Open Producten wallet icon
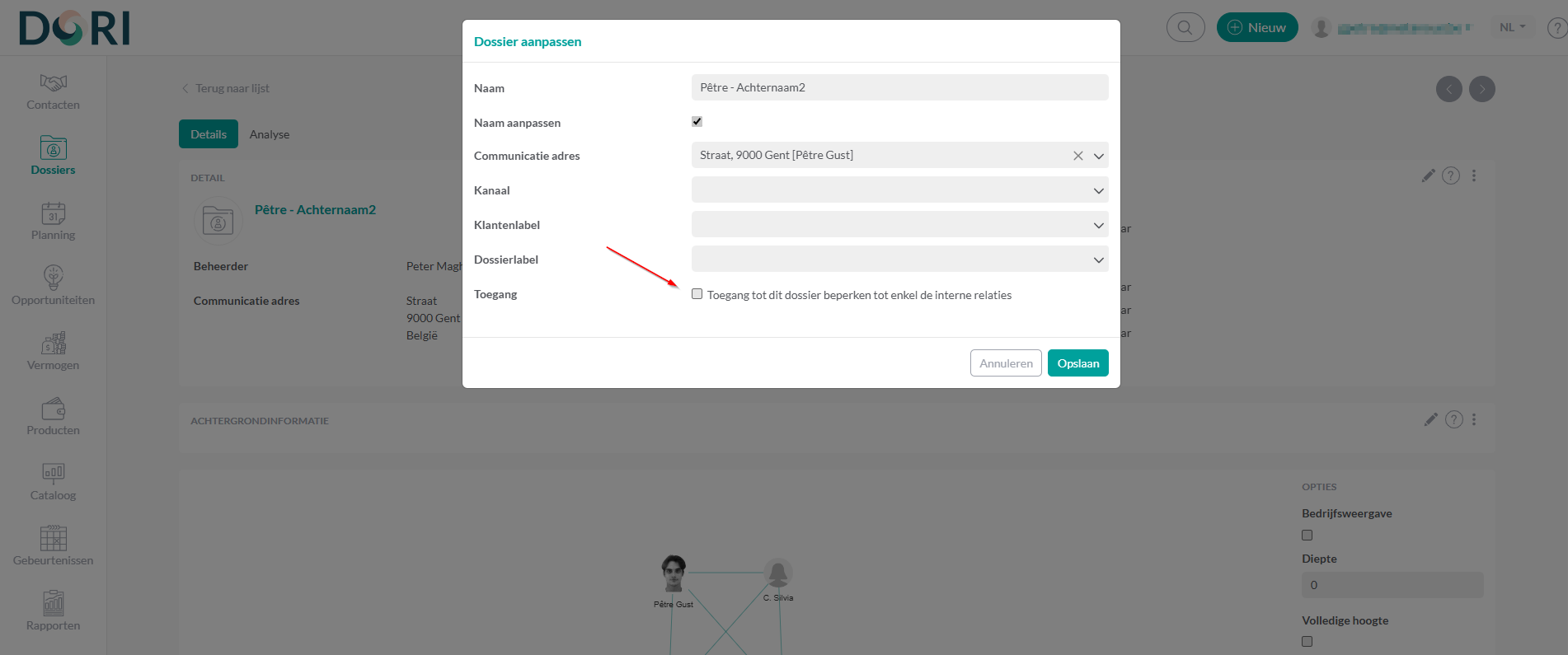Viewport: 1568px width, 655px height. click(54, 409)
